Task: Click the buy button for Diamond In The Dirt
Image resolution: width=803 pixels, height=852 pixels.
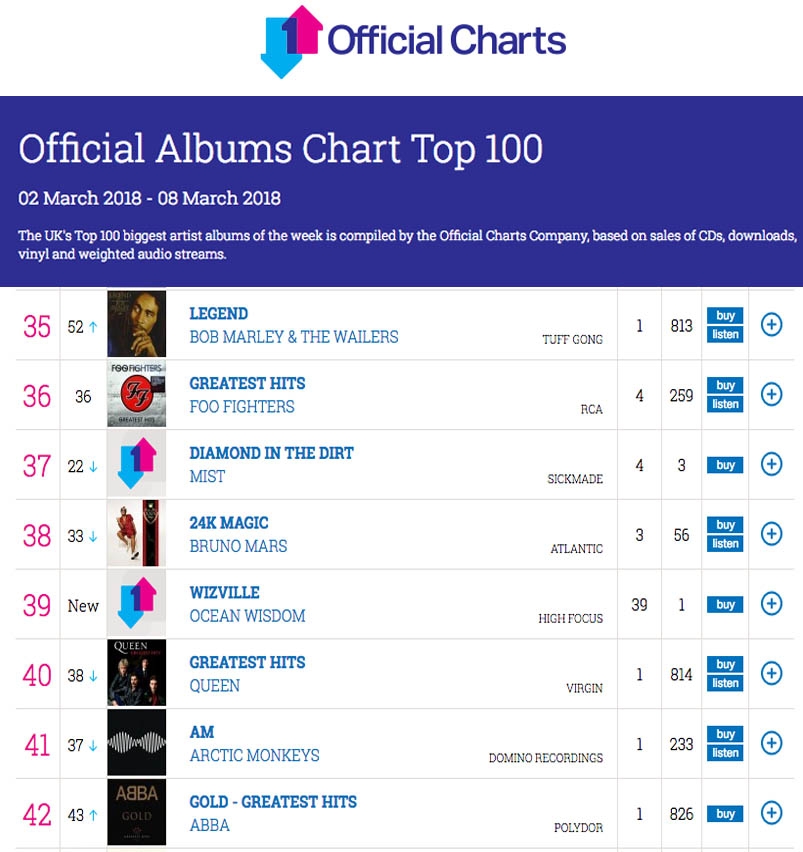Action: click(x=724, y=464)
